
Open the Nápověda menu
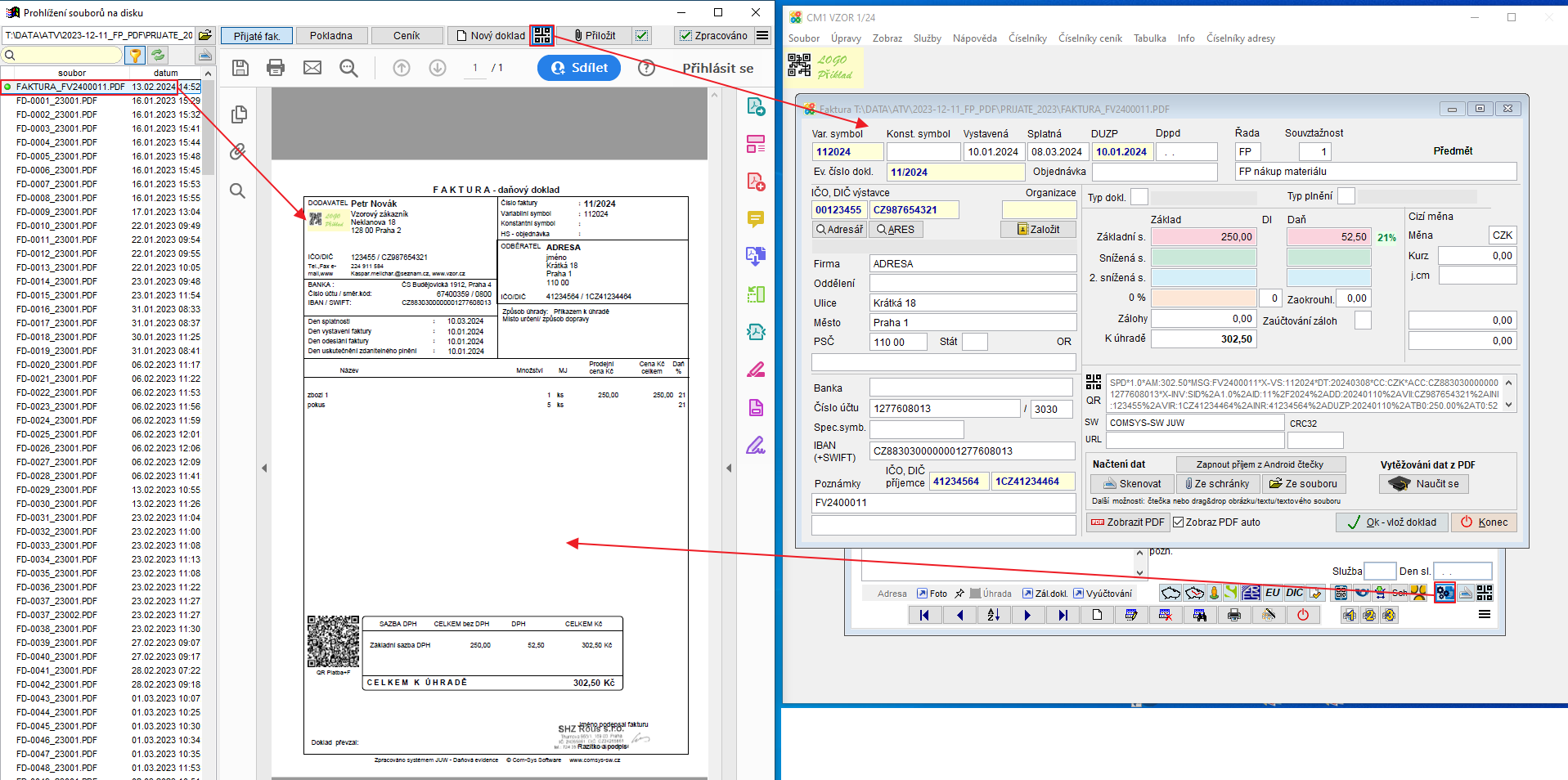(x=974, y=38)
